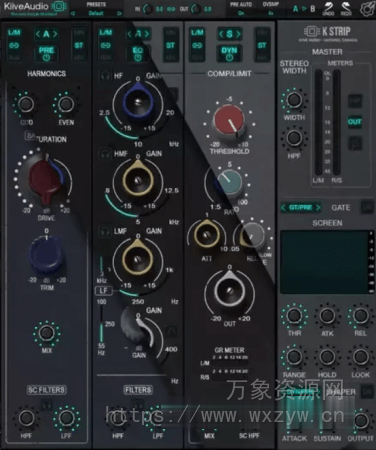Toggle ST mode in the Harmonics module

click(79, 45)
